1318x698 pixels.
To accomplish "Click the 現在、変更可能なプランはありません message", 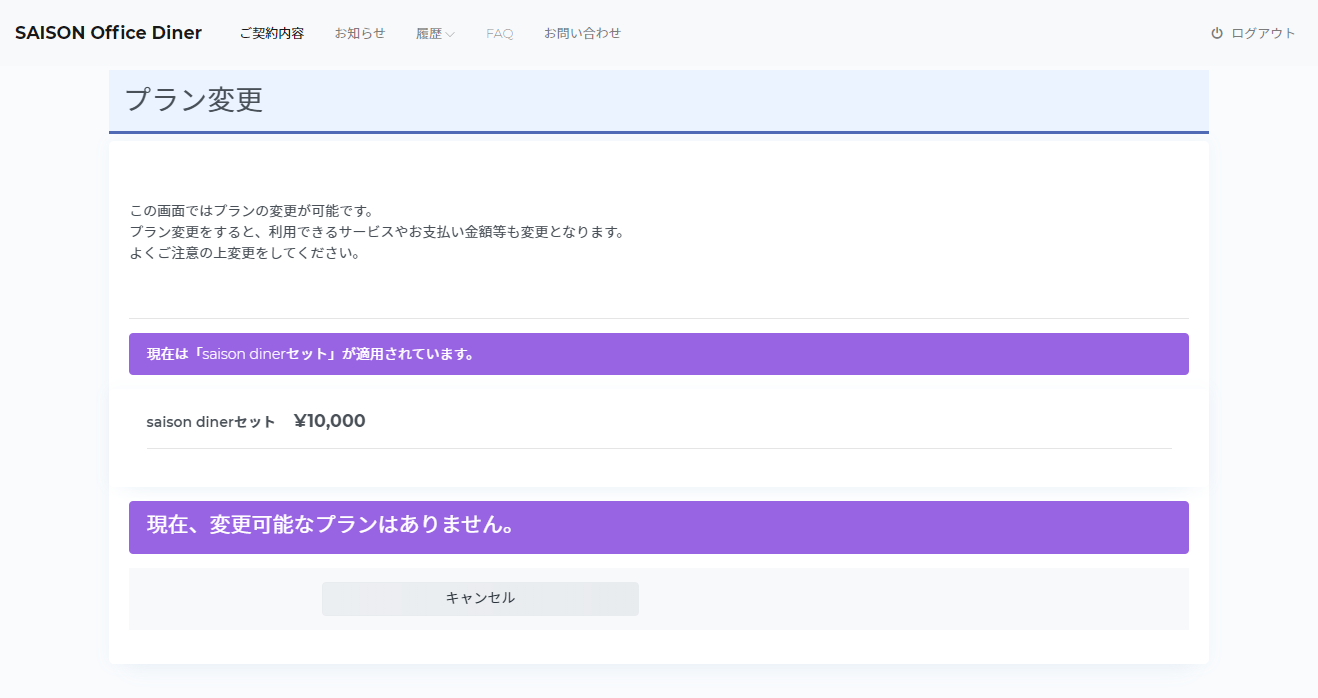I will point(659,527).
